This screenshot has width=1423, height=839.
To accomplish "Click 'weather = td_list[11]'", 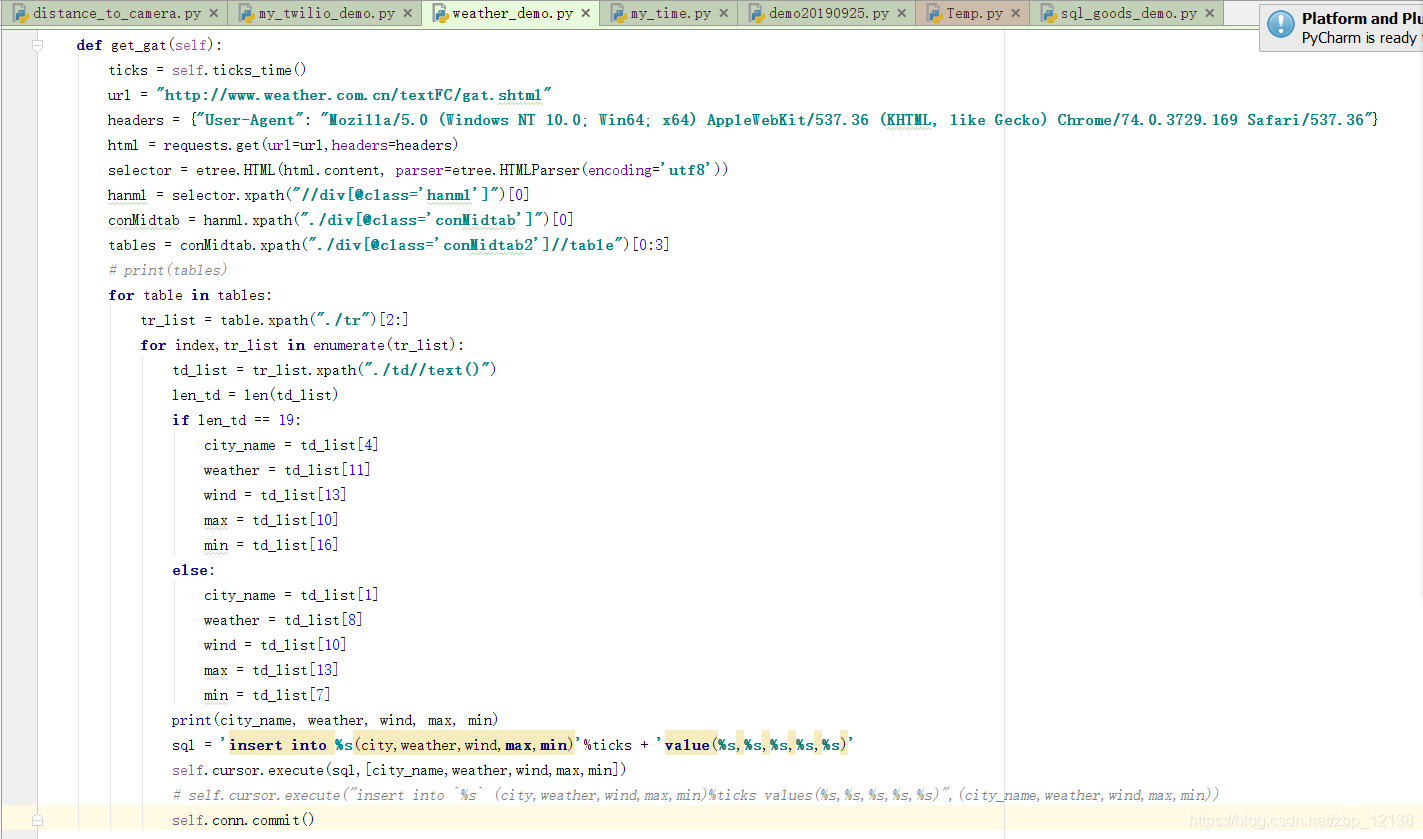I will click(x=287, y=470).
